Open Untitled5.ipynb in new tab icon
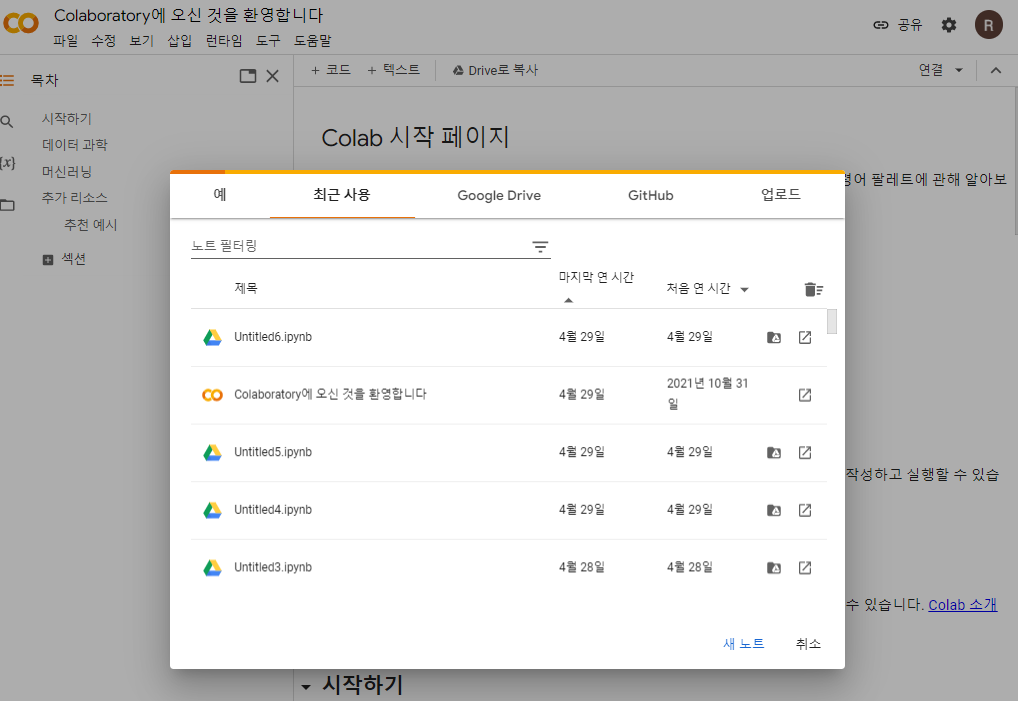1018x701 pixels. pyautogui.click(x=805, y=452)
